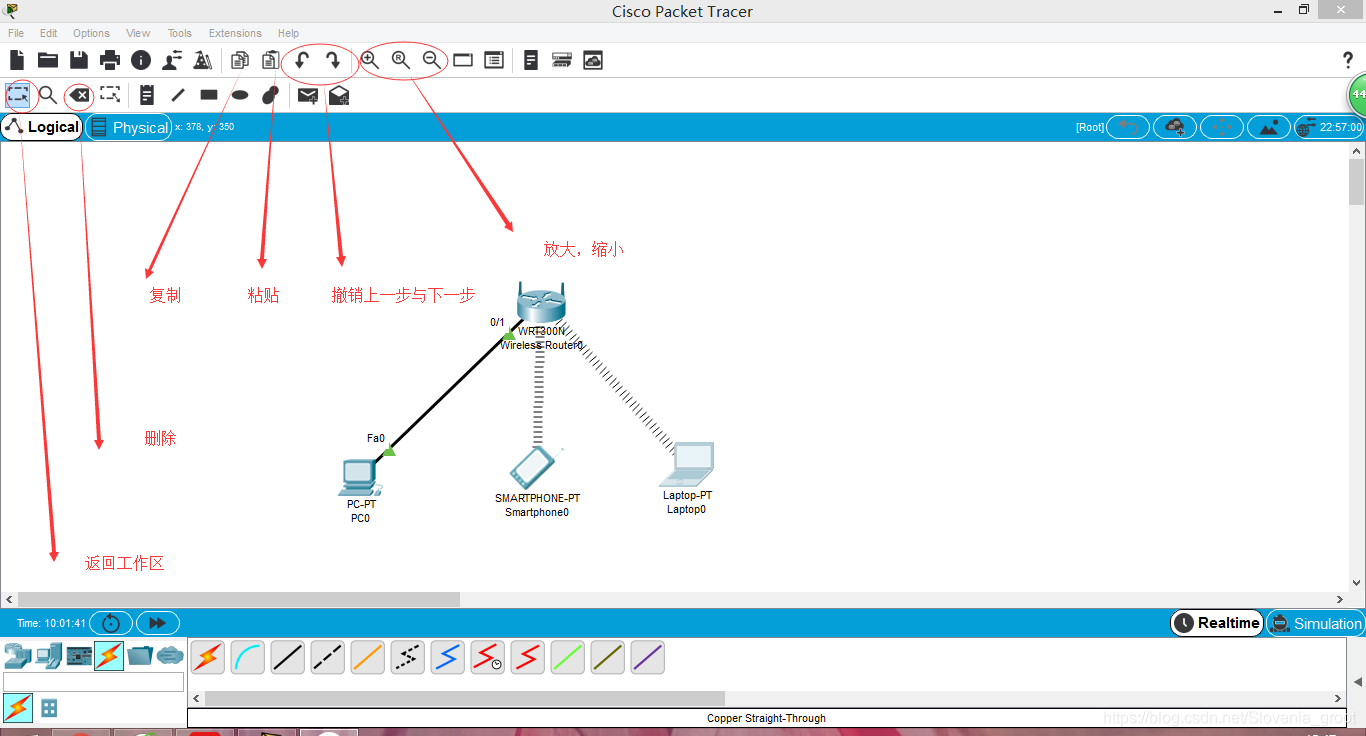Select the Draw Rectangle tool

(x=209, y=95)
